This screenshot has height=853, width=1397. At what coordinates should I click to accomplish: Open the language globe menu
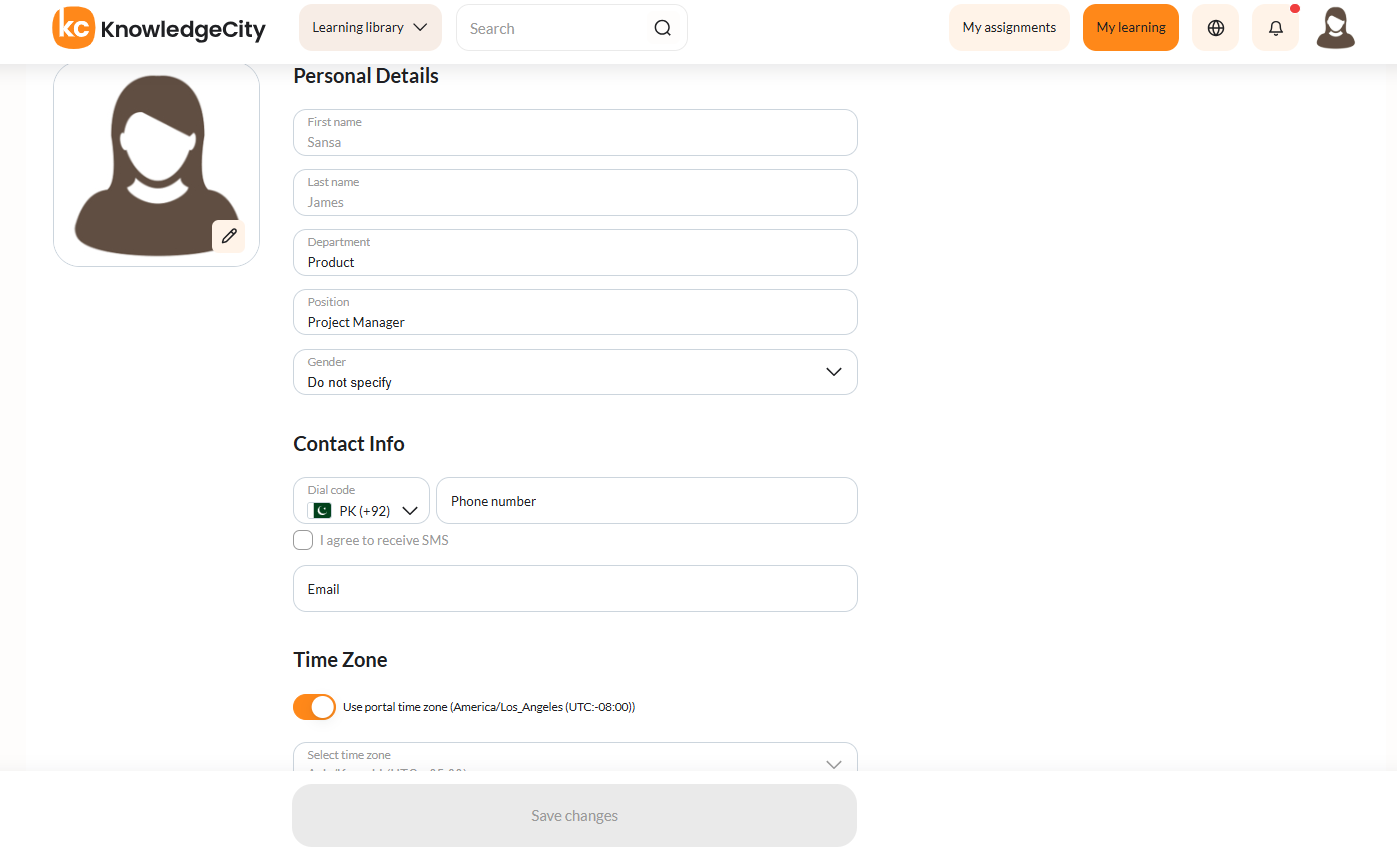(x=1215, y=28)
